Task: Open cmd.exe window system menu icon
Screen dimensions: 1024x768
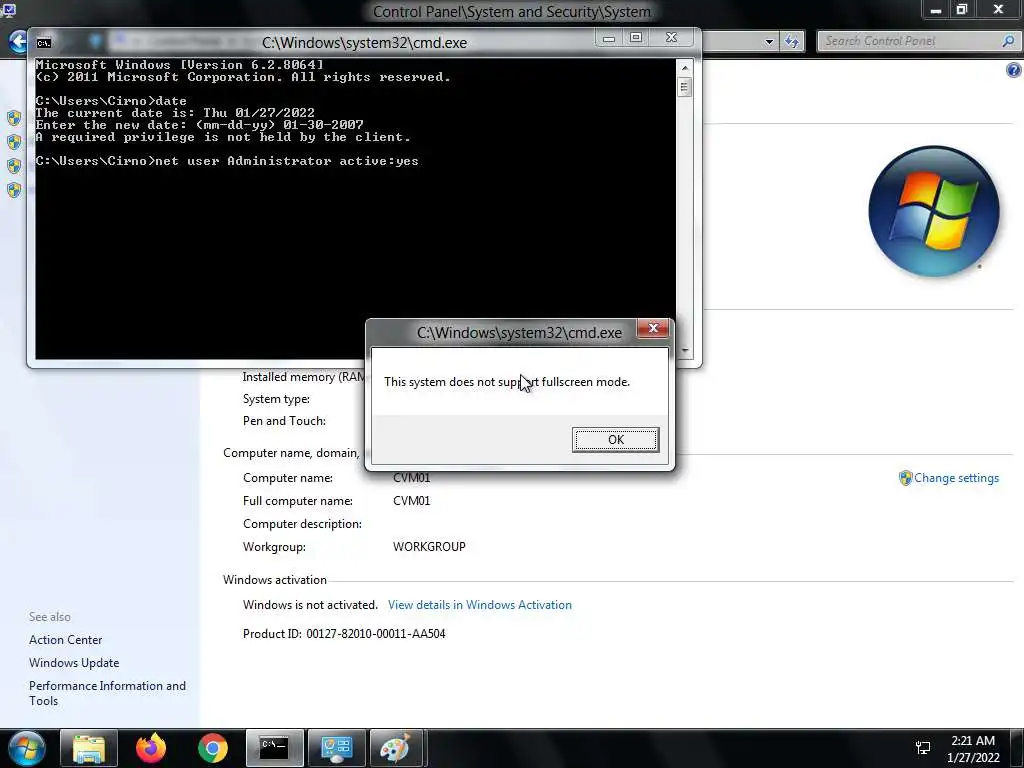Action: 44,43
